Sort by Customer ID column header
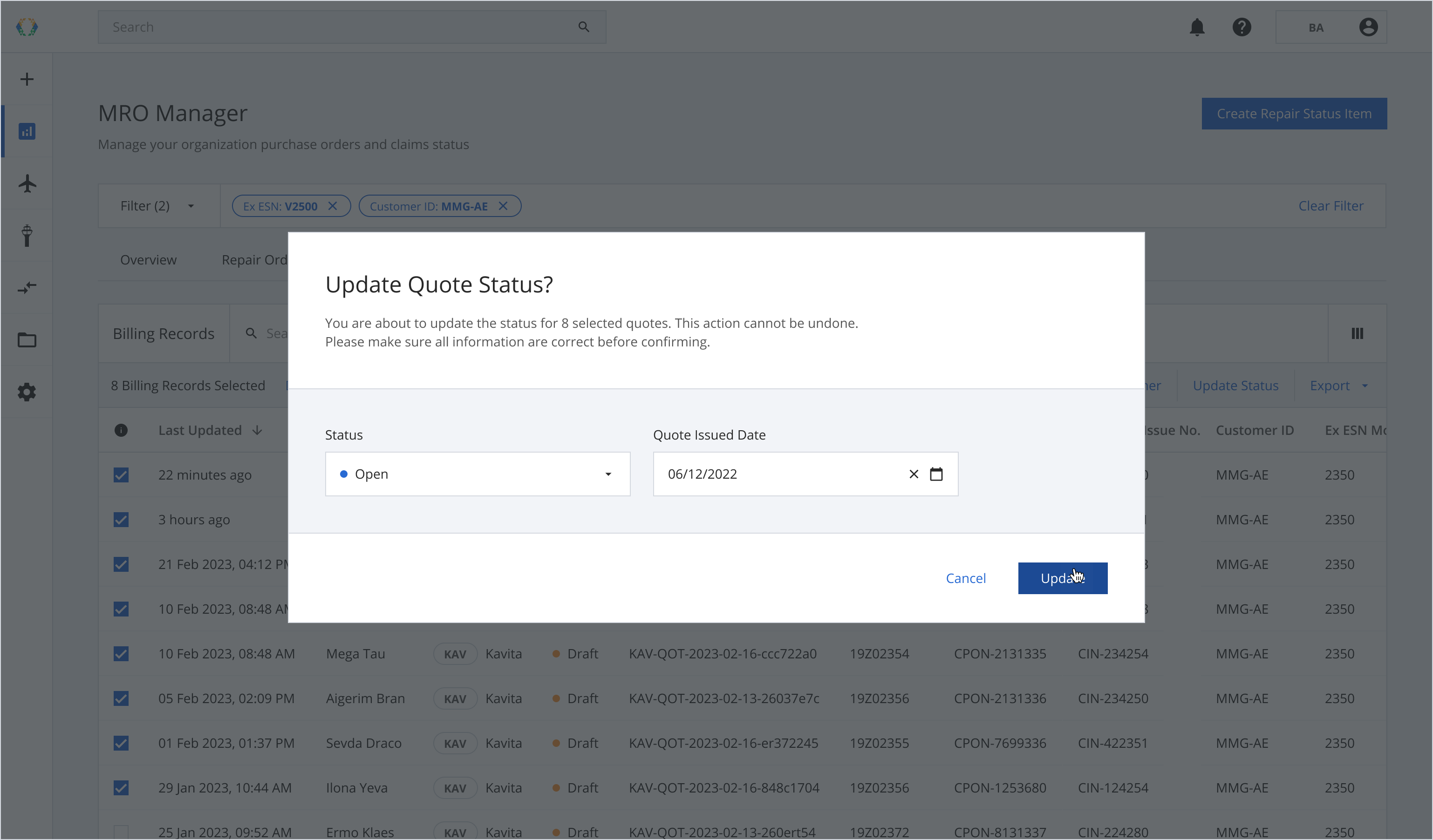The height and width of the screenshot is (840, 1433). (x=1255, y=430)
